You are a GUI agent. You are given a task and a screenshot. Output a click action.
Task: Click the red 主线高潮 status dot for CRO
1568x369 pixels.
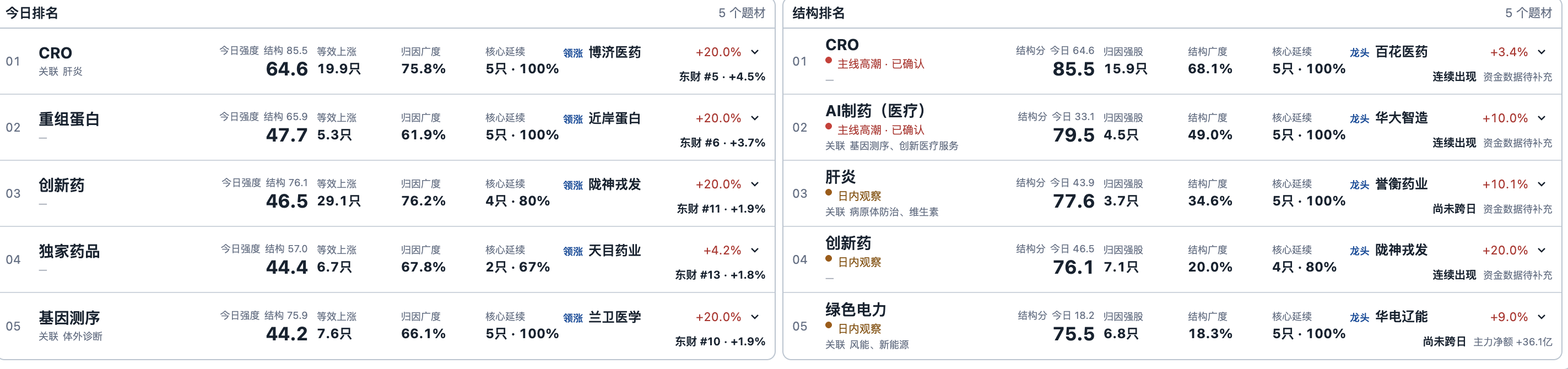pos(829,60)
